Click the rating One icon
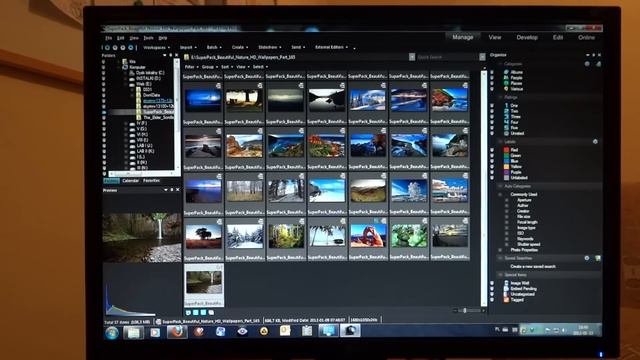640x360 pixels. (506, 105)
